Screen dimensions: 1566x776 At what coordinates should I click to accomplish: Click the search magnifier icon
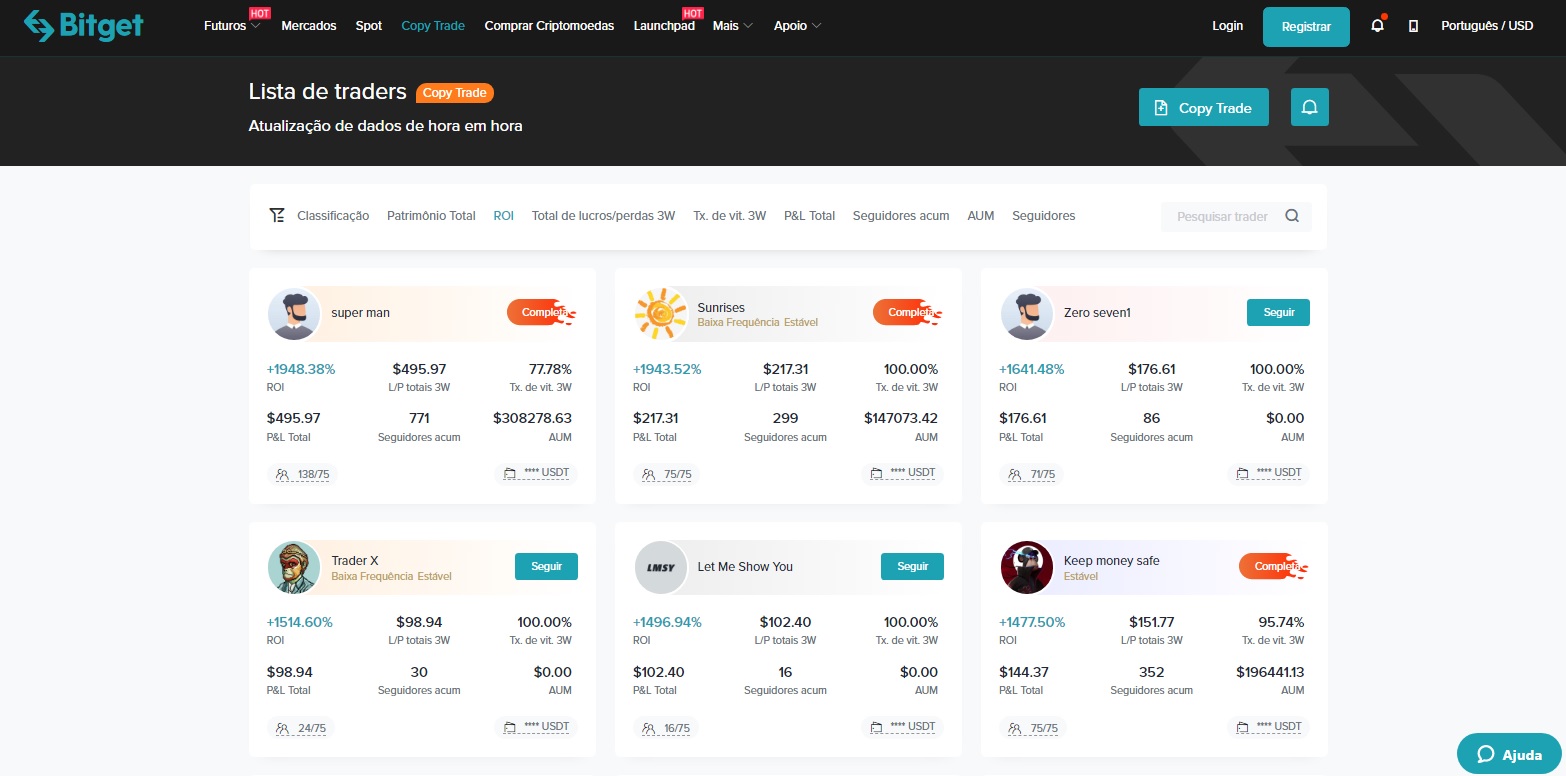(x=1292, y=216)
